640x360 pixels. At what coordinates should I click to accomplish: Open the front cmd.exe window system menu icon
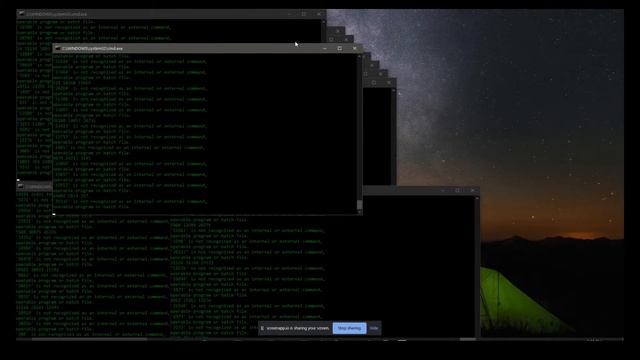[x=58, y=49]
